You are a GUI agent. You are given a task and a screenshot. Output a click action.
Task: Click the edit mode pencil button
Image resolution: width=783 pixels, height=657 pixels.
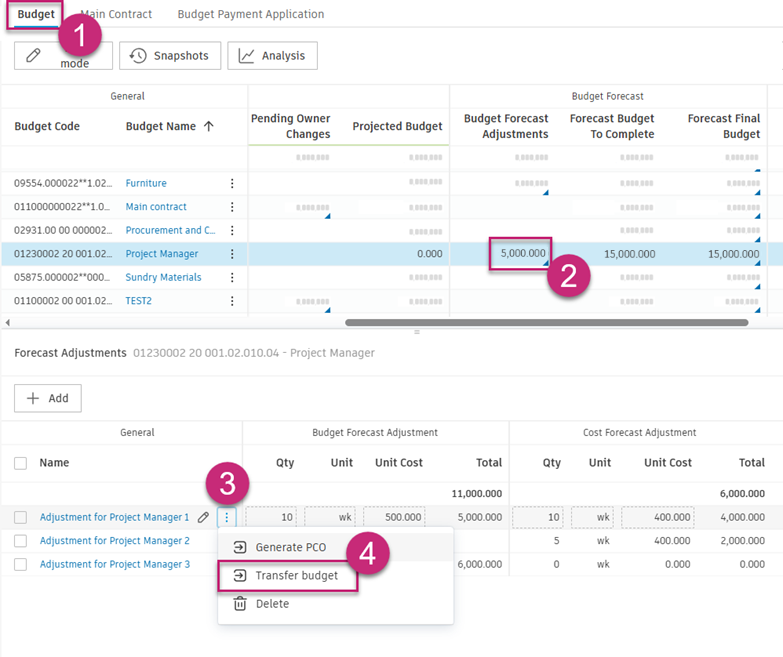(63, 55)
